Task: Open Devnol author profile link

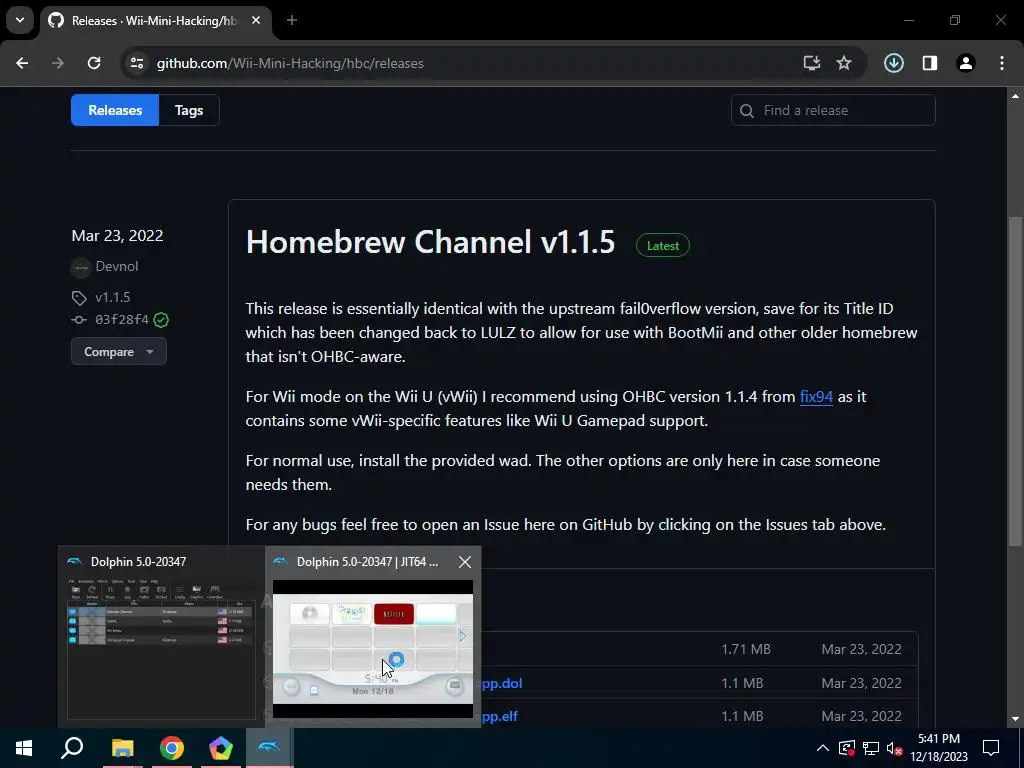Action: coord(117,266)
